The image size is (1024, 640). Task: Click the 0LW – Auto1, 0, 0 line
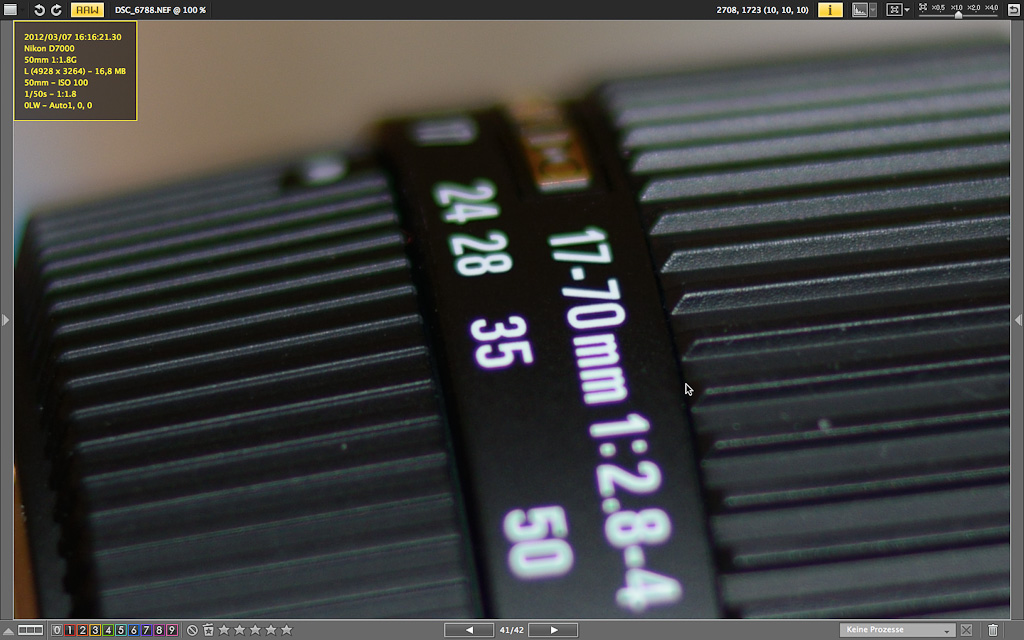(x=57, y=105)
